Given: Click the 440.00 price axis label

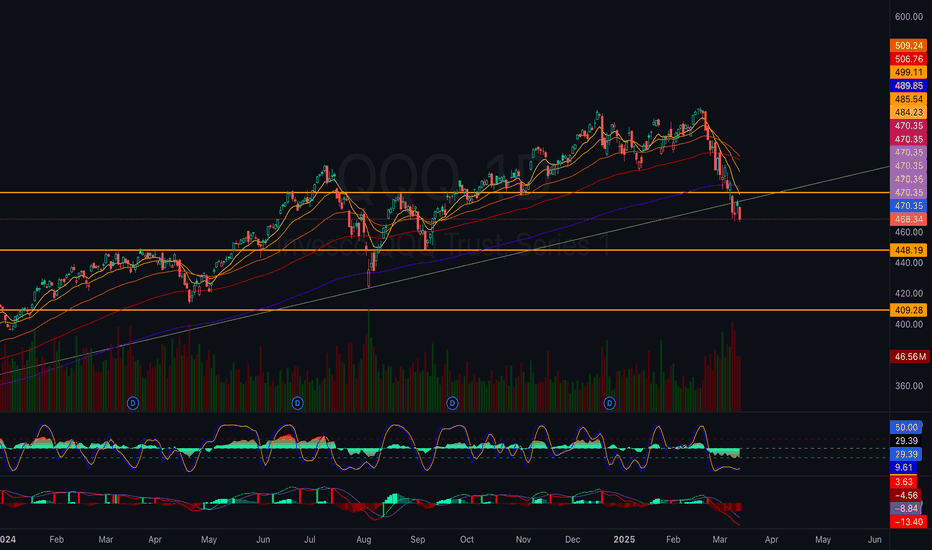Looking at the screenshot, I should click(909, 263).
